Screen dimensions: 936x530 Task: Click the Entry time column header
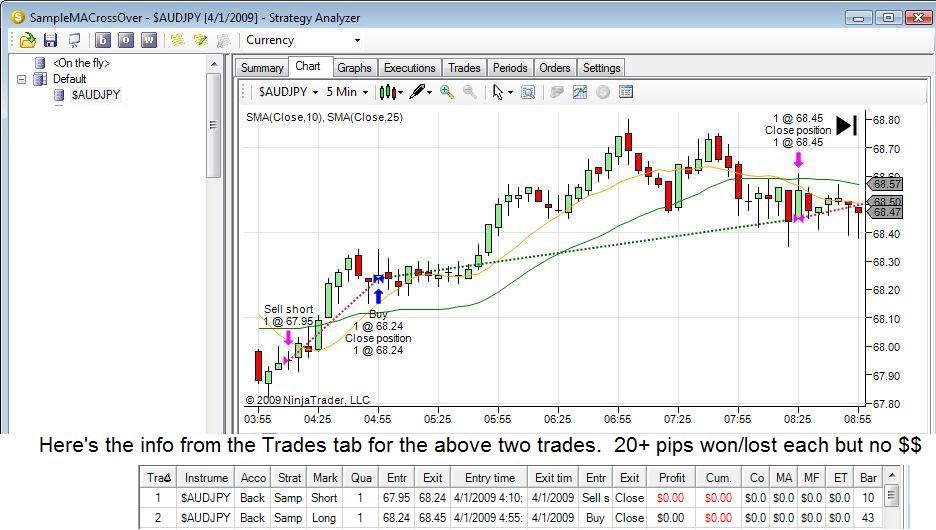(489, 478)
